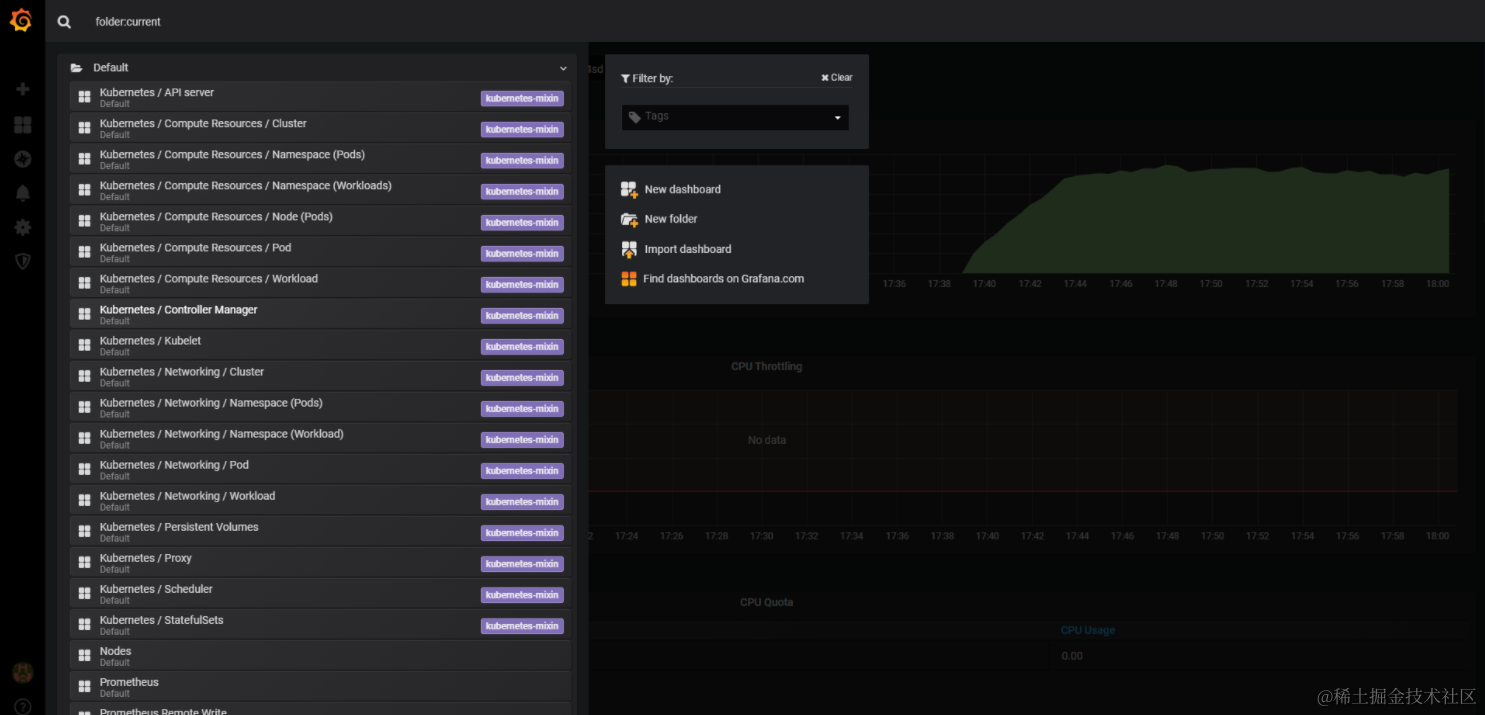This screenshot has width=1485, height=715.
Task: Click the Import dashboard icon
Action: (x=629, y=249)
